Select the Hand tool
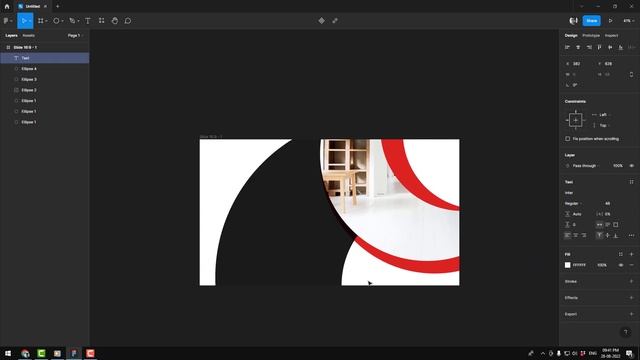The height and width of the screenshot is (360, 640). point(115,21)
